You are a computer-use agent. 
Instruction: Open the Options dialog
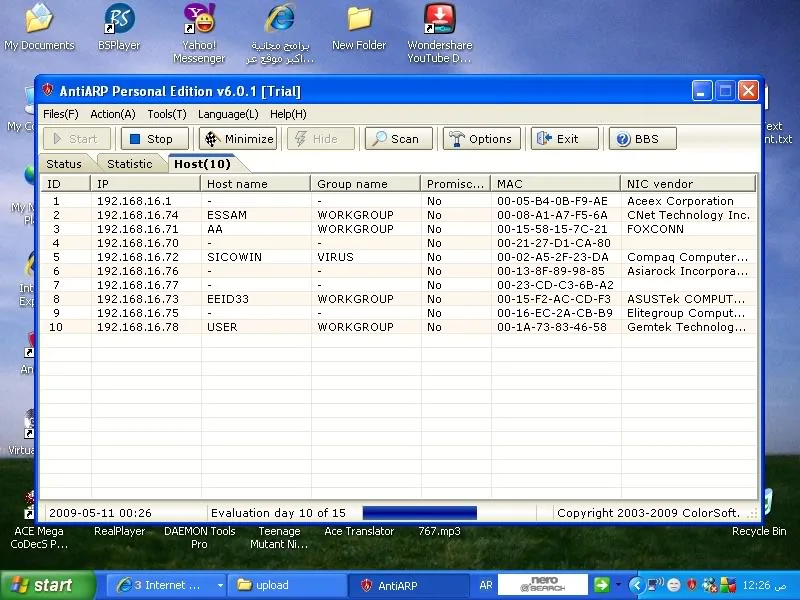(x=482, y=139)
